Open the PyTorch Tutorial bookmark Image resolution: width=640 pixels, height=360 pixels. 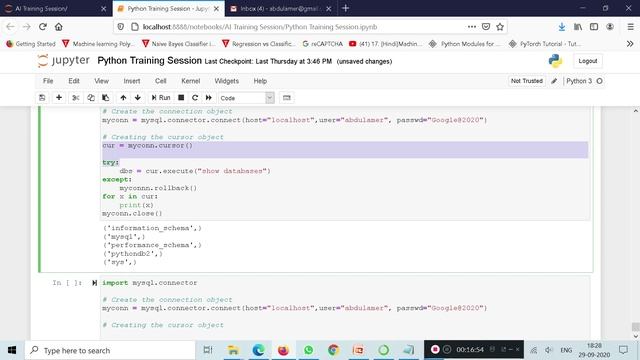click(545, 44)
